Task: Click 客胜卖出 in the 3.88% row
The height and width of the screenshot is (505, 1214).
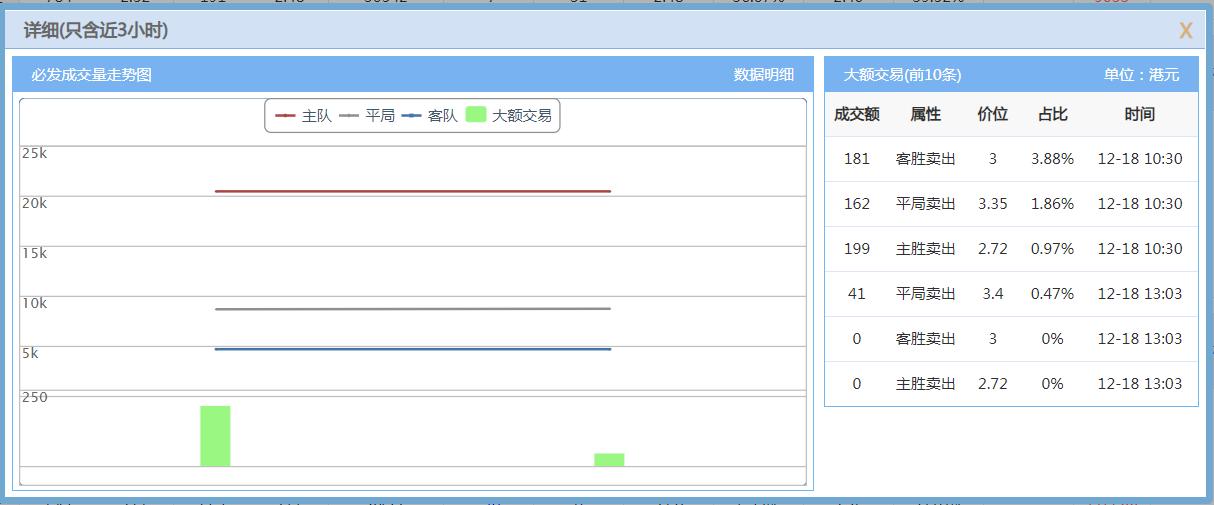Action: pos(926,159)
